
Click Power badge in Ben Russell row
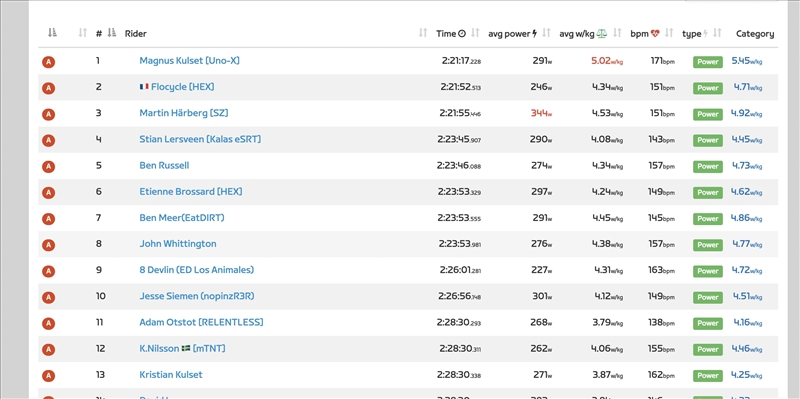coord(708,166)
